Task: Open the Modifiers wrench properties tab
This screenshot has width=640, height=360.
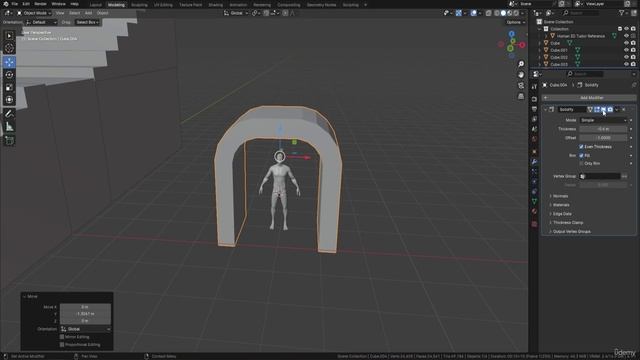Action: pyautogui.click(x=534, y=162)
